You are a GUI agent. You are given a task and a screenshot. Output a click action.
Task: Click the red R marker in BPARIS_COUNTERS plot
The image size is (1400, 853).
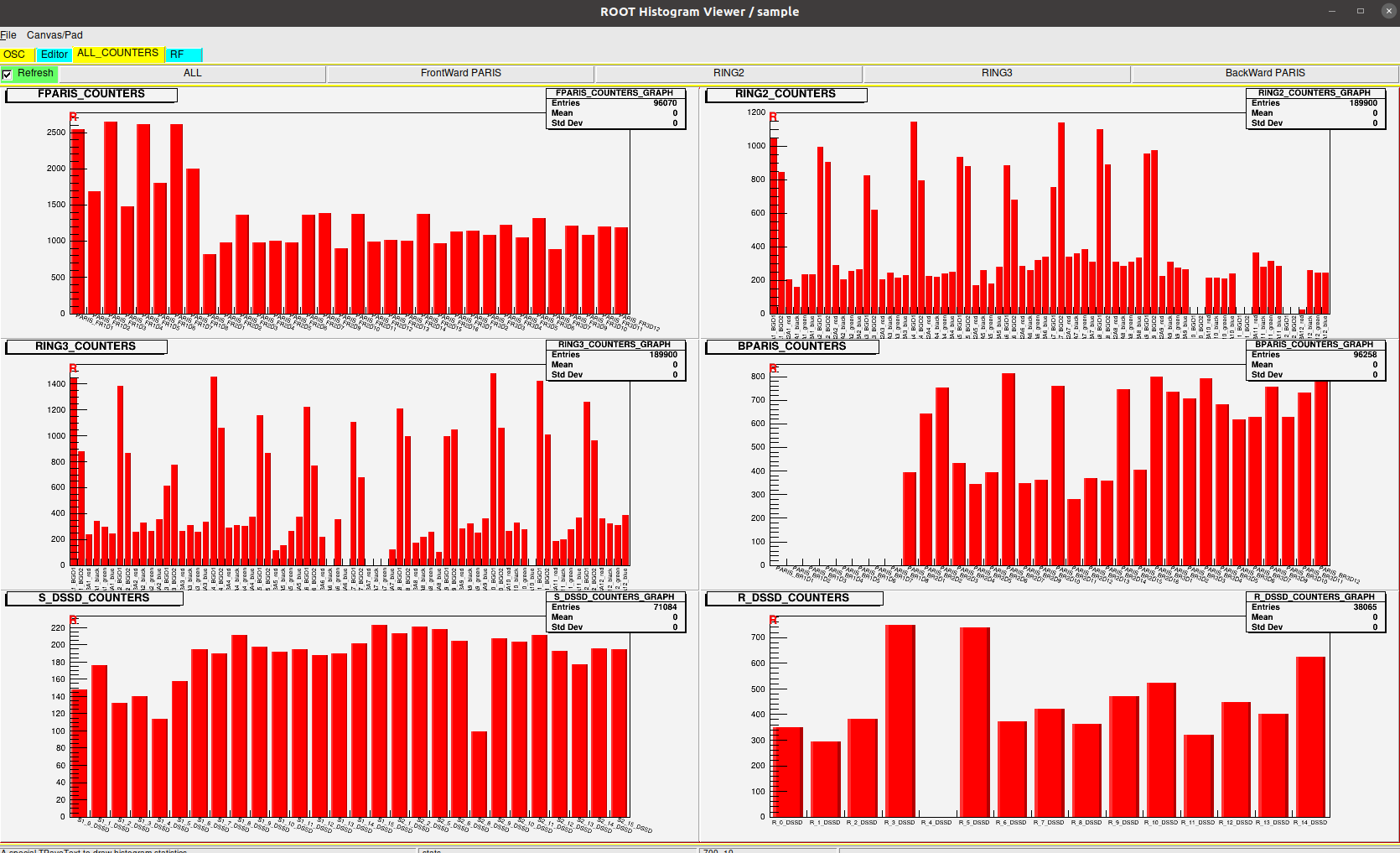(x=773, y=368)
